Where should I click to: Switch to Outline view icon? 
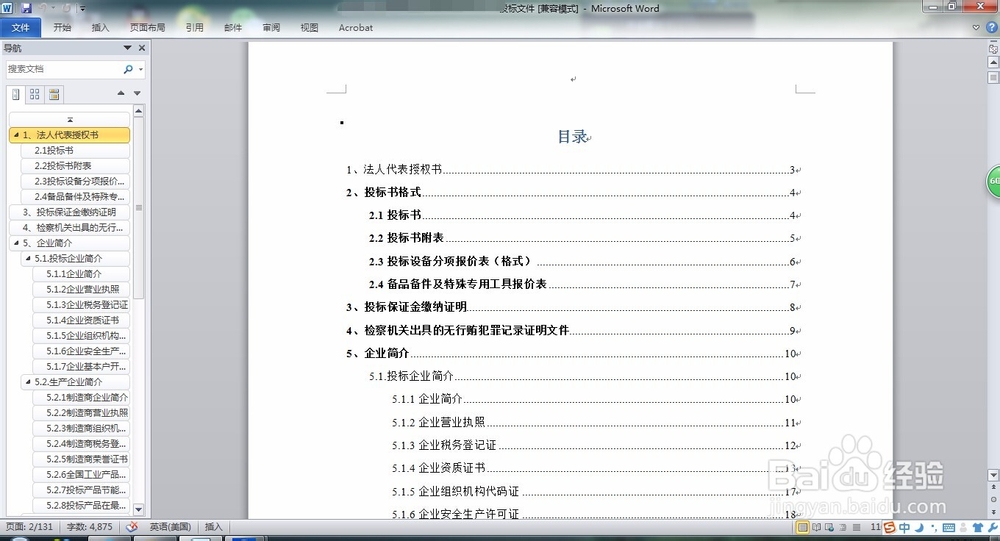tap(842, 528)
